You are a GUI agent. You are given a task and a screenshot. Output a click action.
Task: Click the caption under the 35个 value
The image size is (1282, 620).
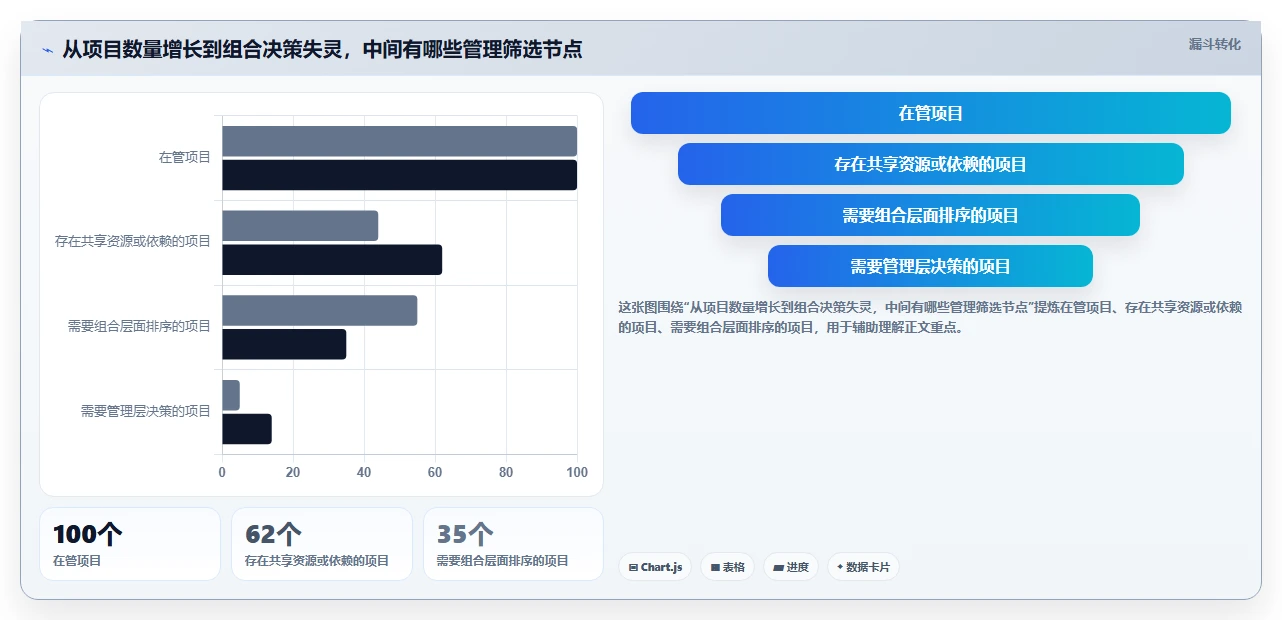(503, 561)
